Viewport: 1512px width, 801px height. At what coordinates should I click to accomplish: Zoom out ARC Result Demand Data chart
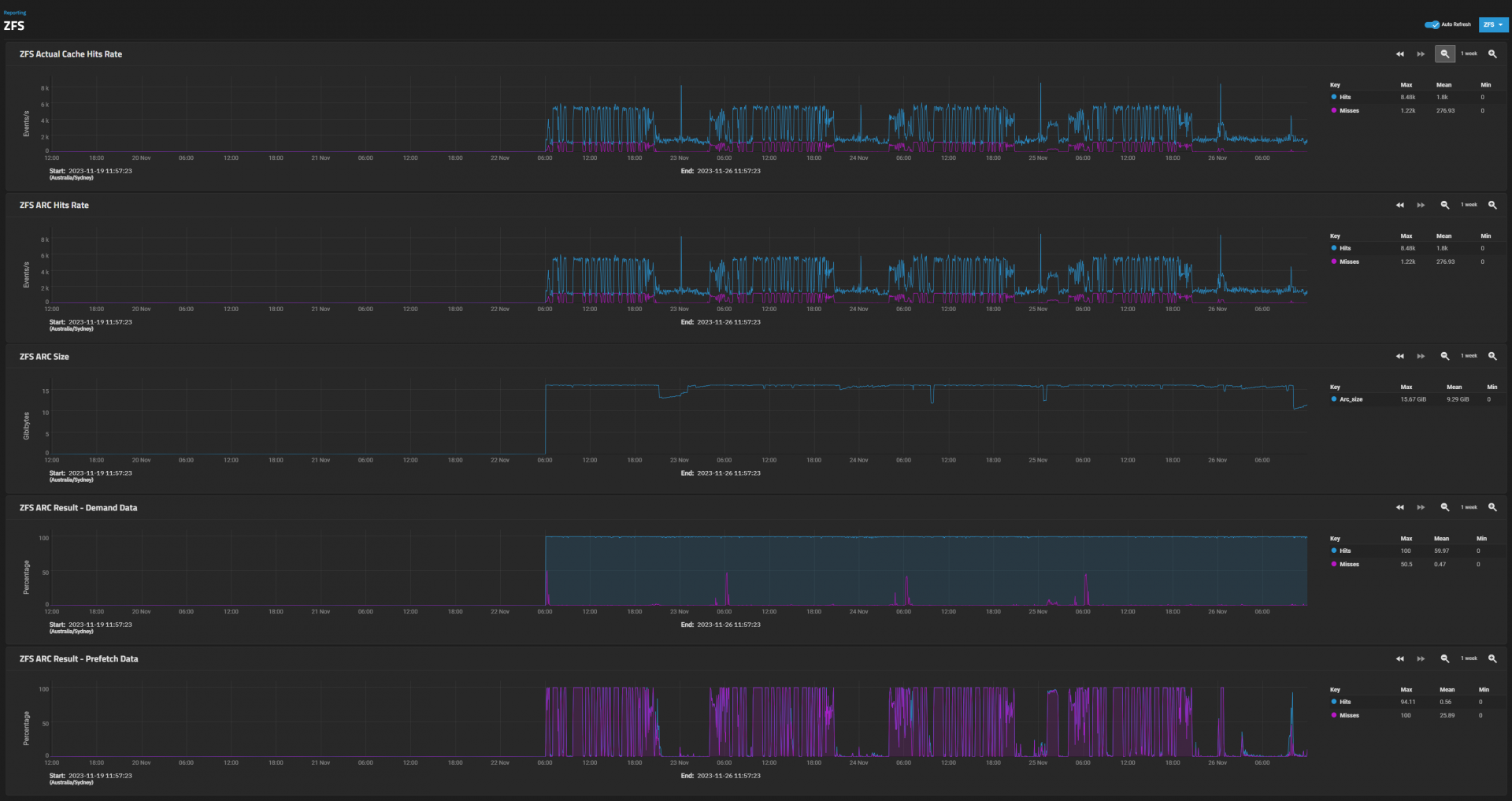(x=1444, y=508)
